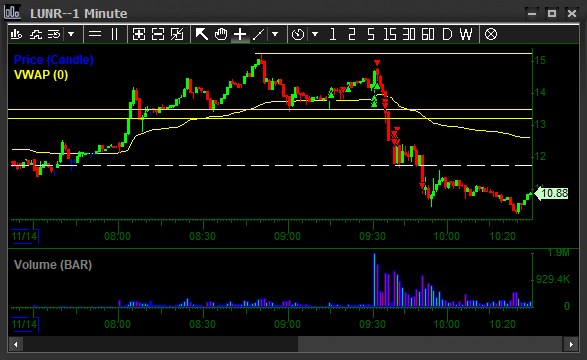
Task: Expand the drawing tools dropdown arrow
Action: coord(275,34)
